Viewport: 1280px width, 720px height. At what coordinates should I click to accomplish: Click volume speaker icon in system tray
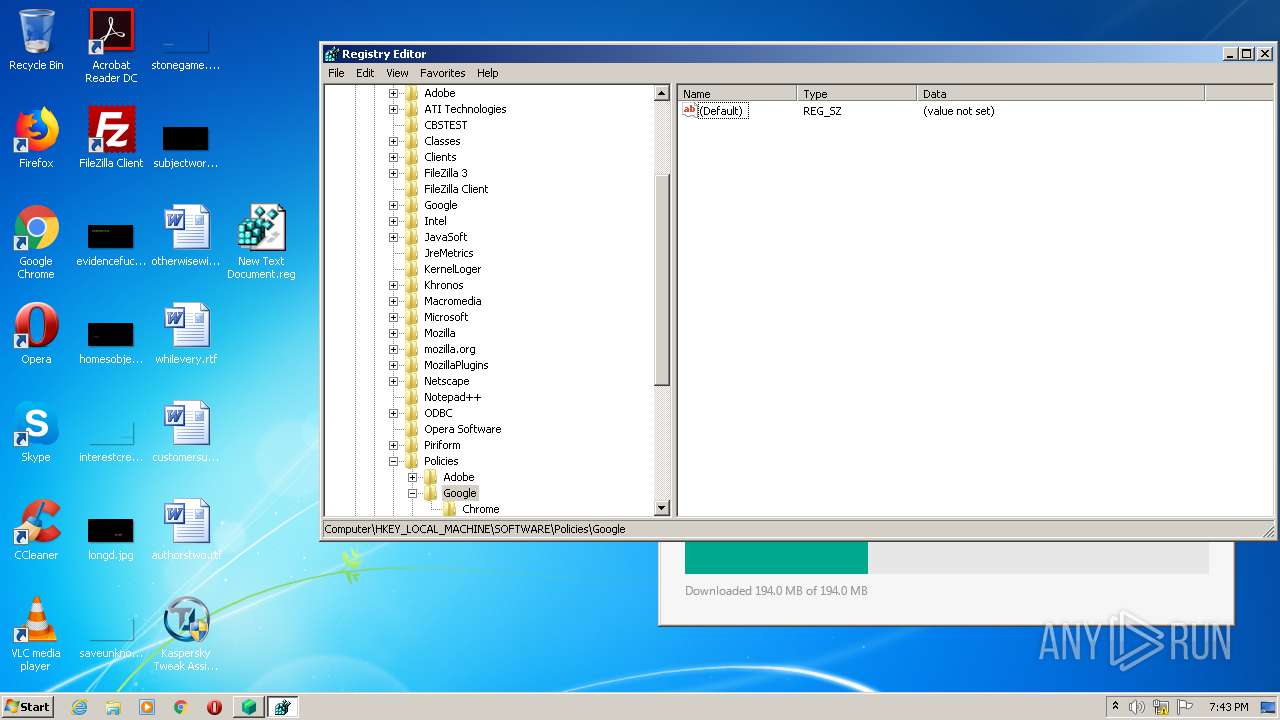(1137, 707)
